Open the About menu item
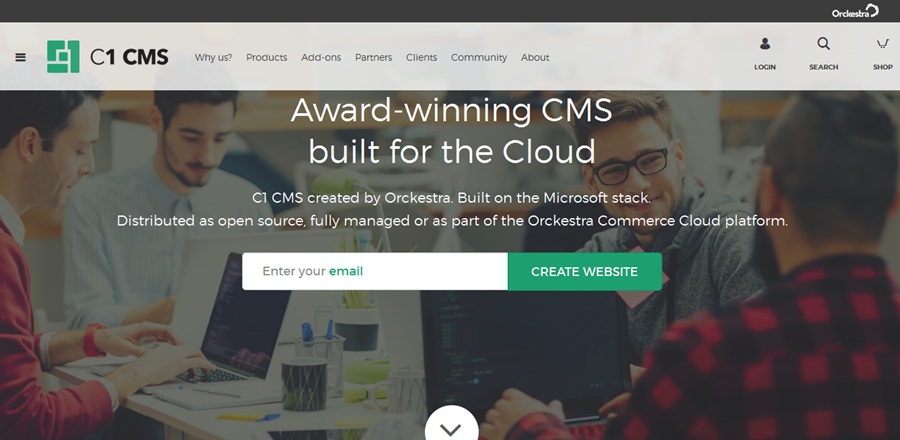Viewport: 900px width, 440px height. coord(535,57)
